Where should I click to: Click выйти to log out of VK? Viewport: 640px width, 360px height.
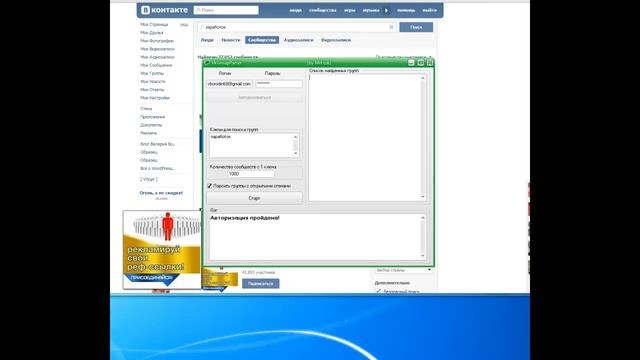click(x=429, y=10)
